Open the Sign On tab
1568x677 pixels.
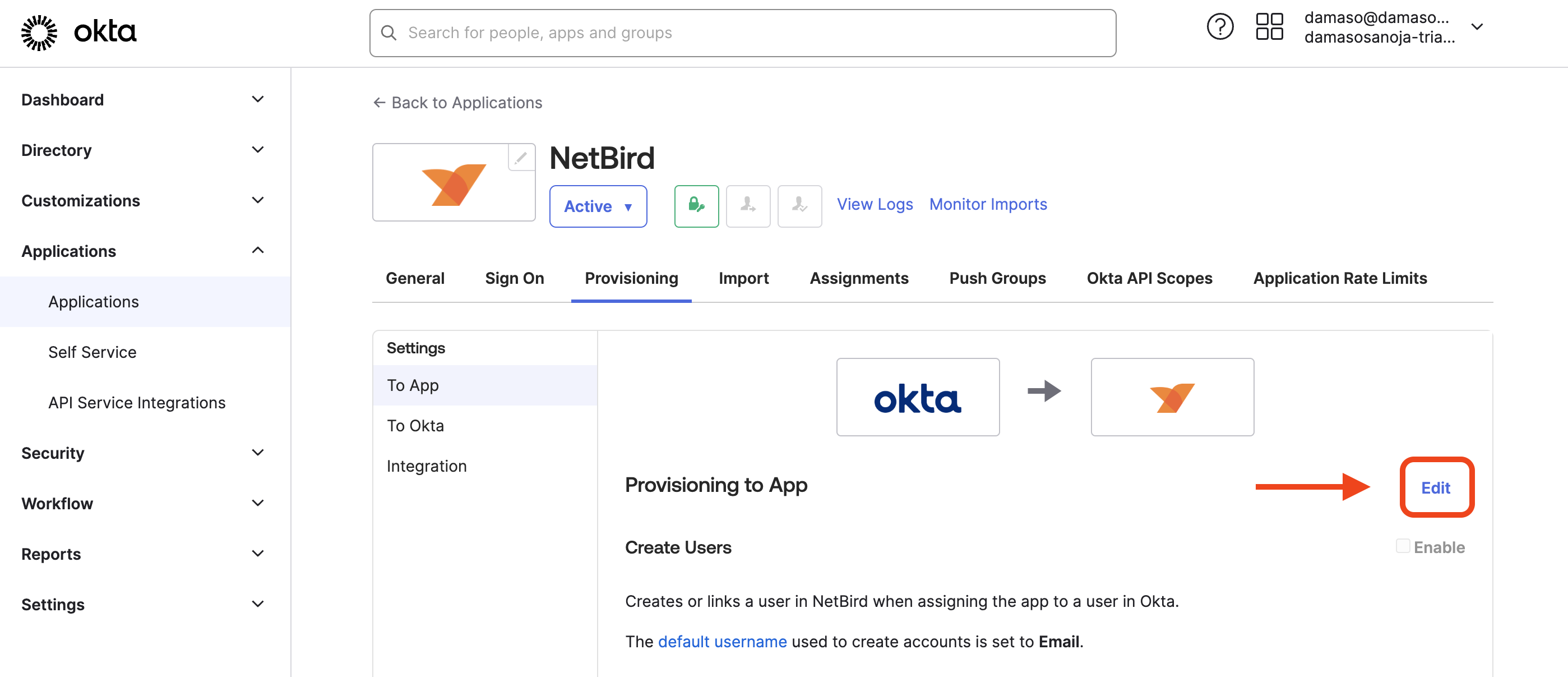(x=514, y=278)
